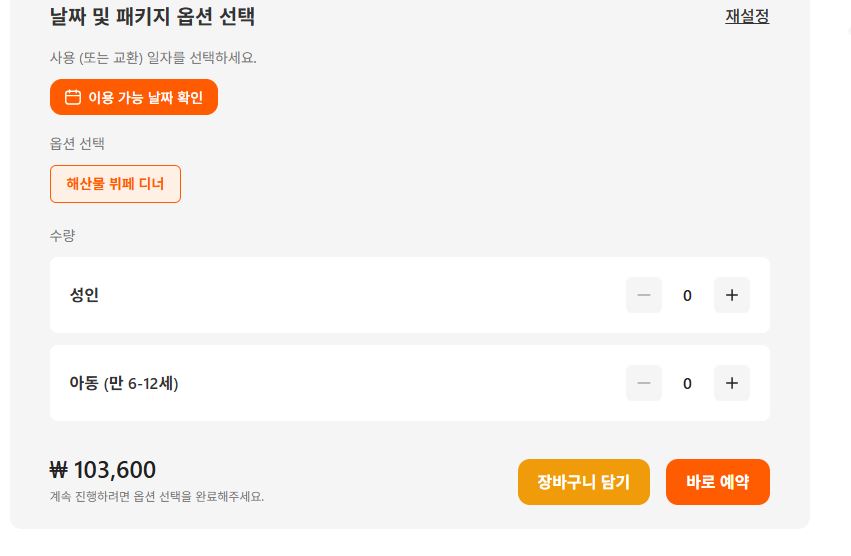Increase the 성인 (adult) quantity
Image resolution: width=851 pixels, height=556 pixels.
731,295
